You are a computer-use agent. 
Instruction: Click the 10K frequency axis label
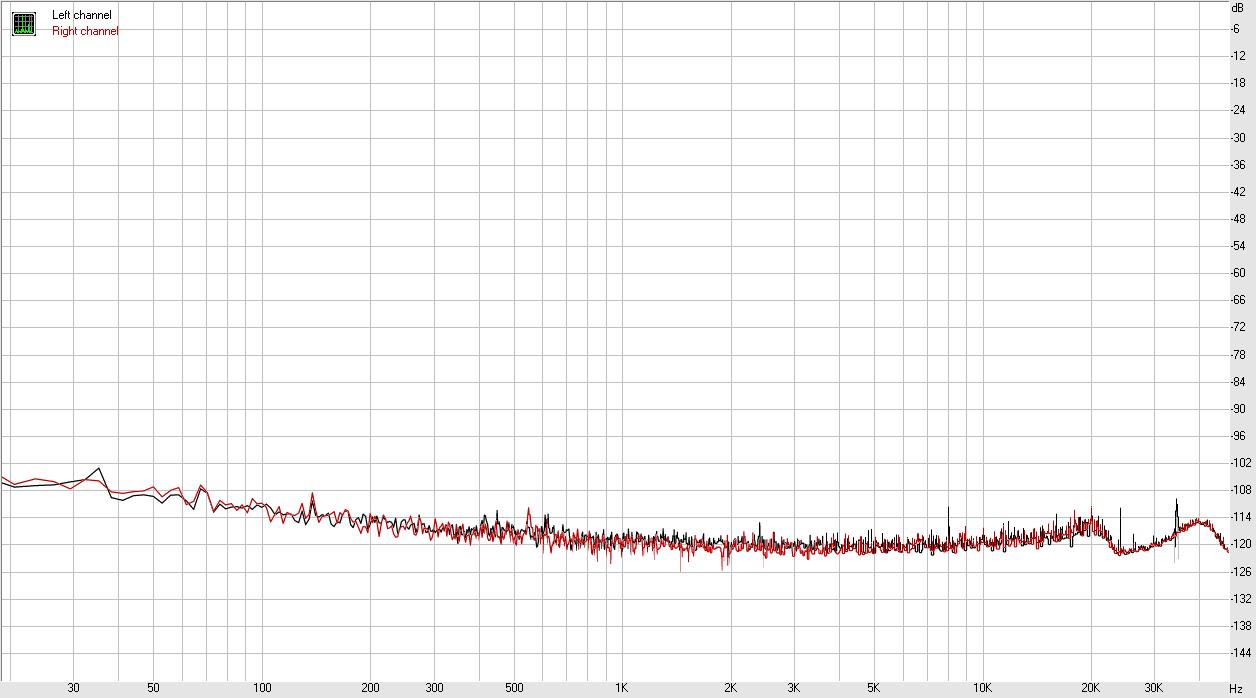point(982,688)
